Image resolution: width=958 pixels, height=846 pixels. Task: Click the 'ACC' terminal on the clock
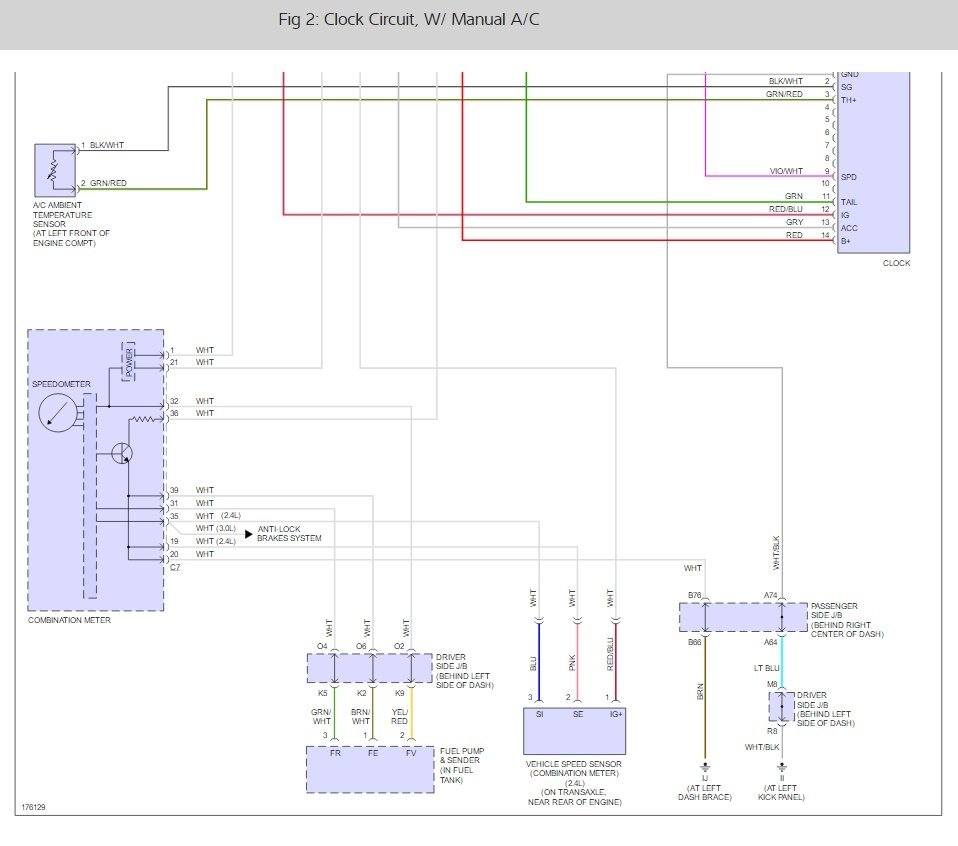[x=849, y=228]
